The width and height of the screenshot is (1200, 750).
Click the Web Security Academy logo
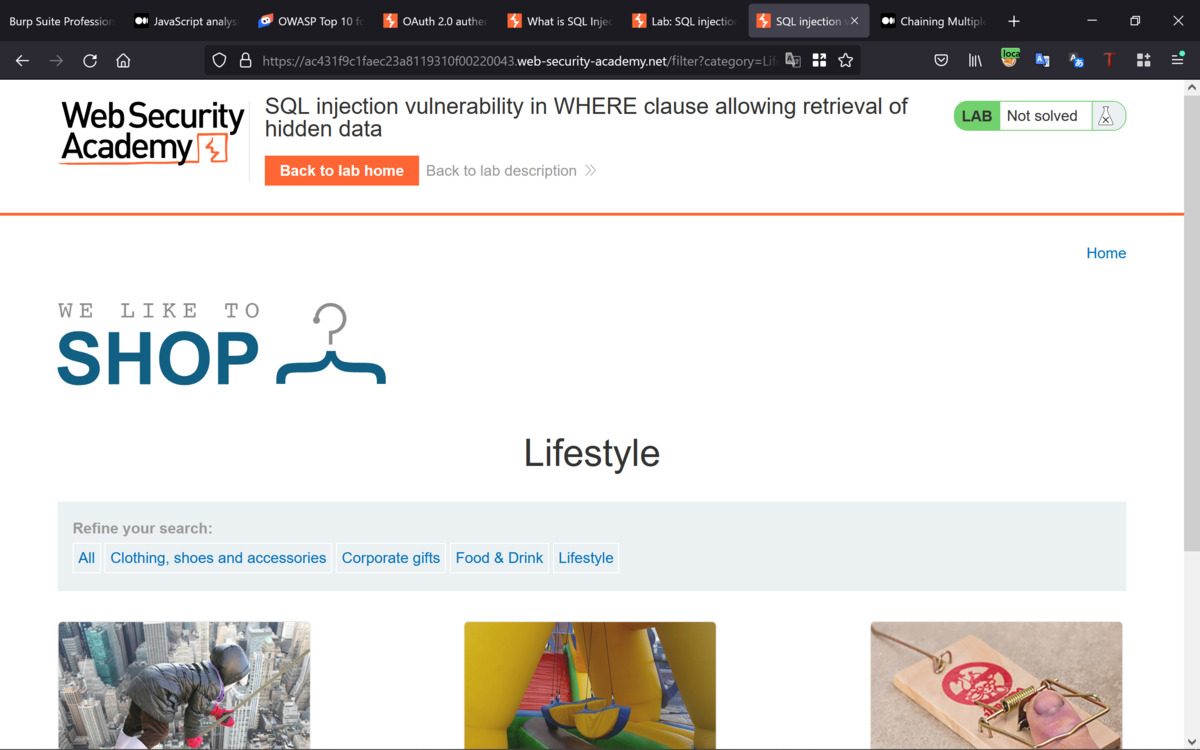[x=152, y=132]
